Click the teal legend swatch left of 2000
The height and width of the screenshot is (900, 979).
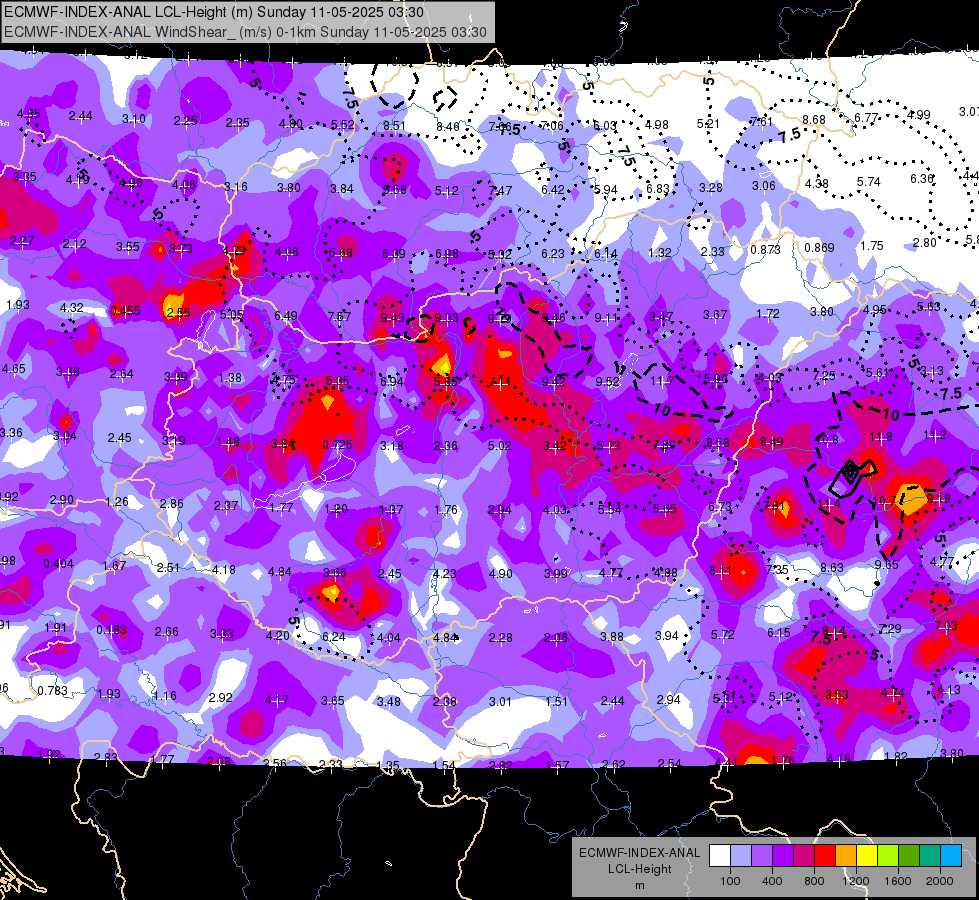click(929, 856)
